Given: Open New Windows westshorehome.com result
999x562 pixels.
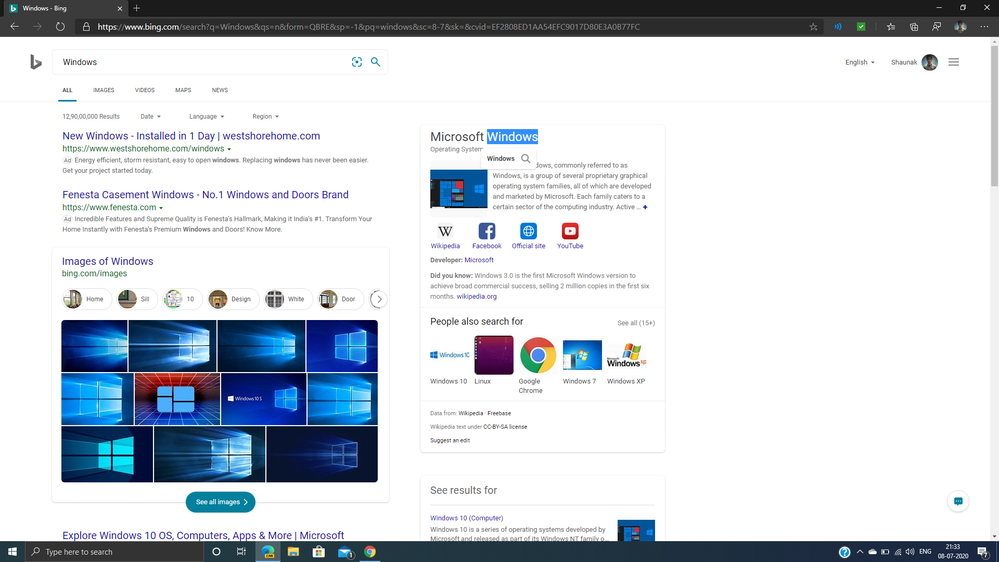Looking at the screenshot, I should tap(191, 136).
